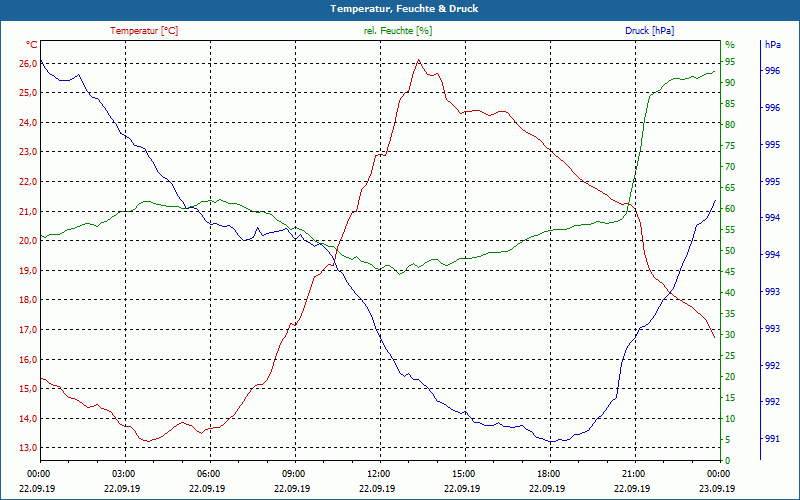This screenshot has height=500, width=800.
Task: Click the blue '991' pressure axis value
Action: [x=772, y=439]
